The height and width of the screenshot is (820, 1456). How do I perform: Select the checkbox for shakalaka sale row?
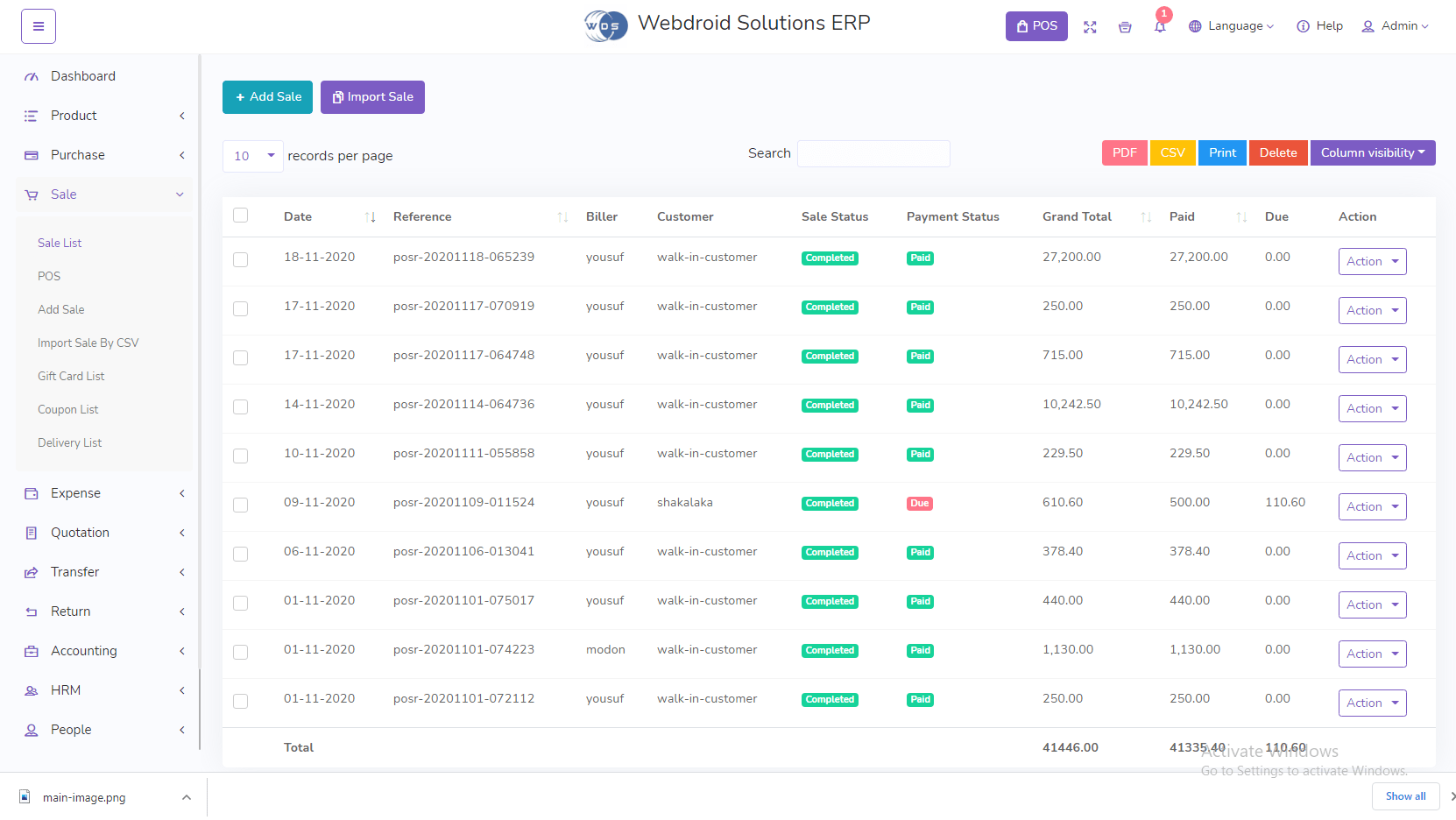coord(241,505)
